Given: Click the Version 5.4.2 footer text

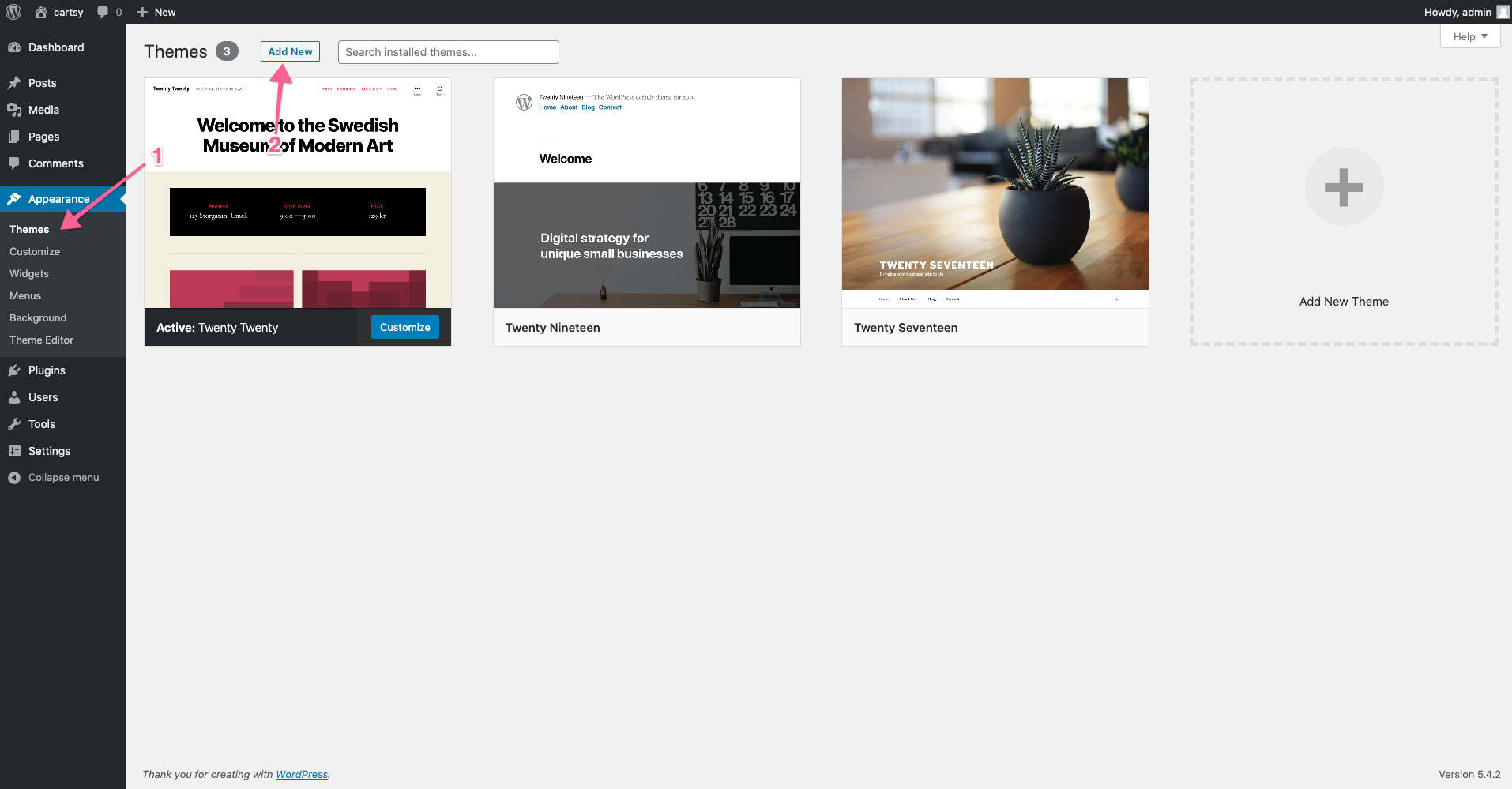Looking at the screenshot, I should pos(1469,774).
